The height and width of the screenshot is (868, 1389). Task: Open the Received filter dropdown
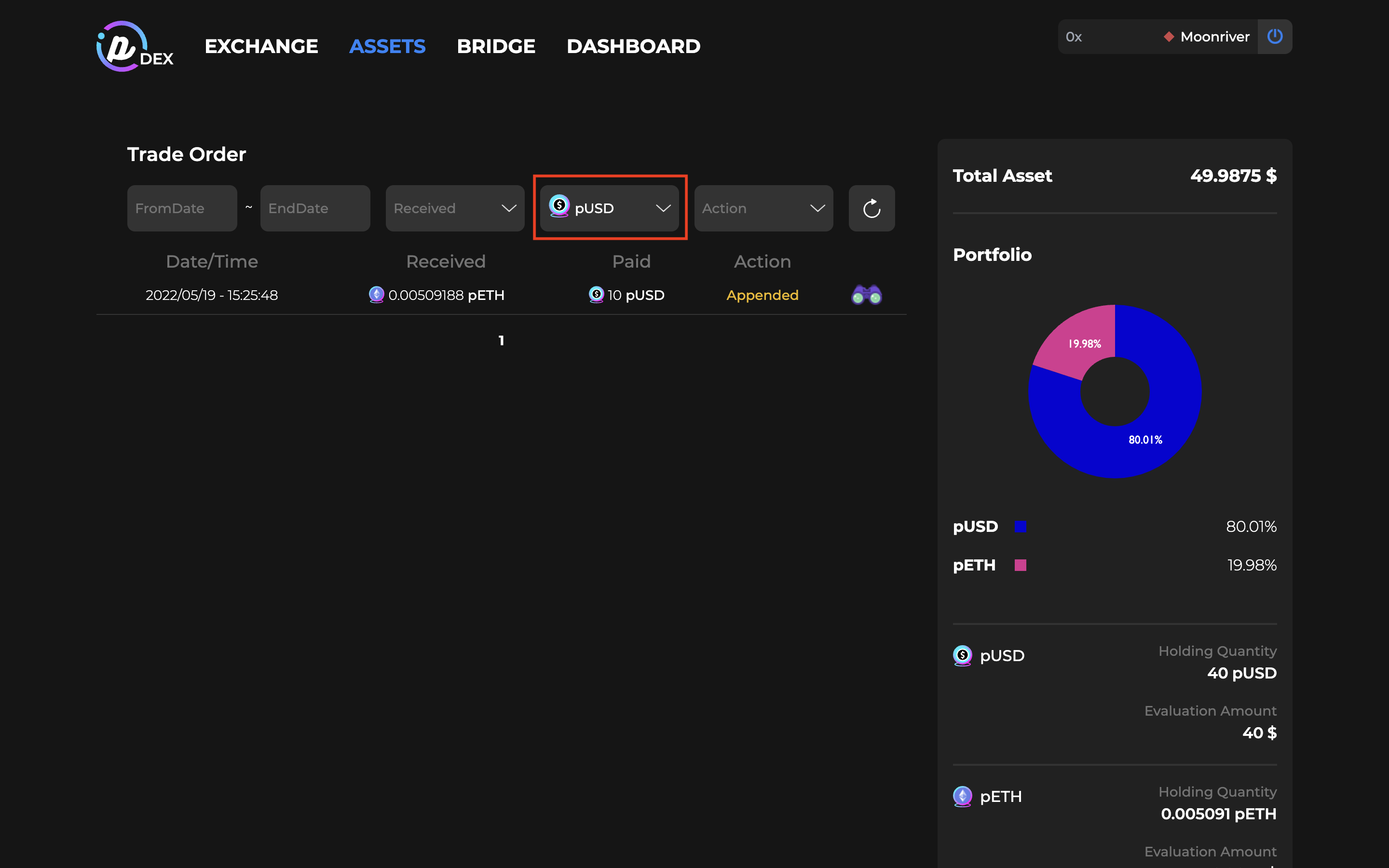pyautogui.click(x=455, y=208)
